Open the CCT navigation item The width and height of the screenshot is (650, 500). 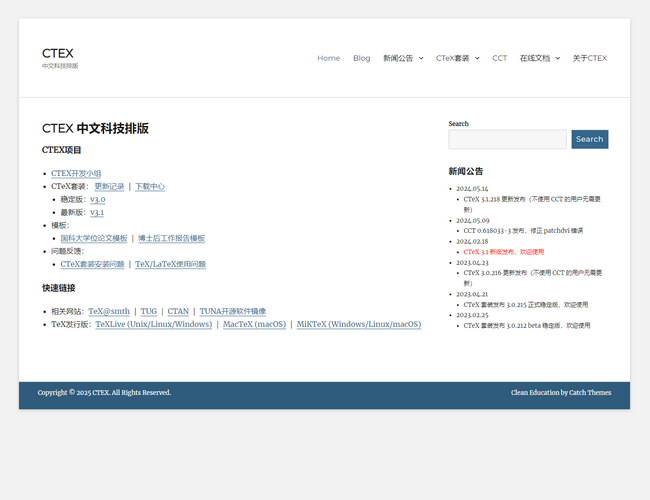click(x=499, y=58)
